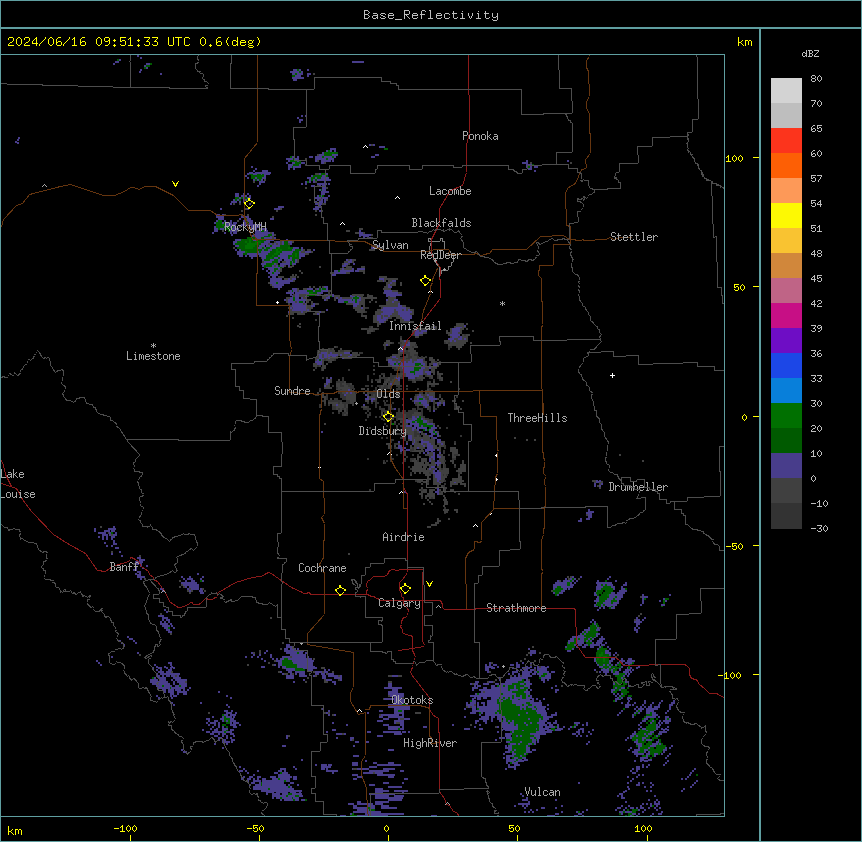
Task: Click the asterisk marker above Limestone
Action: click(x=153, y=346)
